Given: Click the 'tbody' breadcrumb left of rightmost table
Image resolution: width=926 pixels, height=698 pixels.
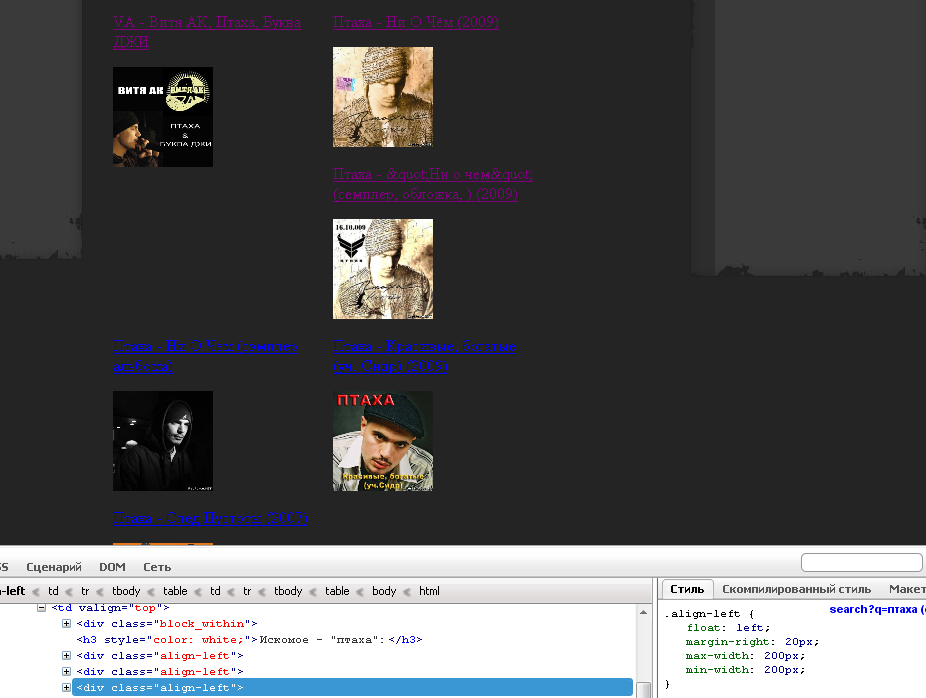Looking at the screenshot, I should (x=288, y=591).
